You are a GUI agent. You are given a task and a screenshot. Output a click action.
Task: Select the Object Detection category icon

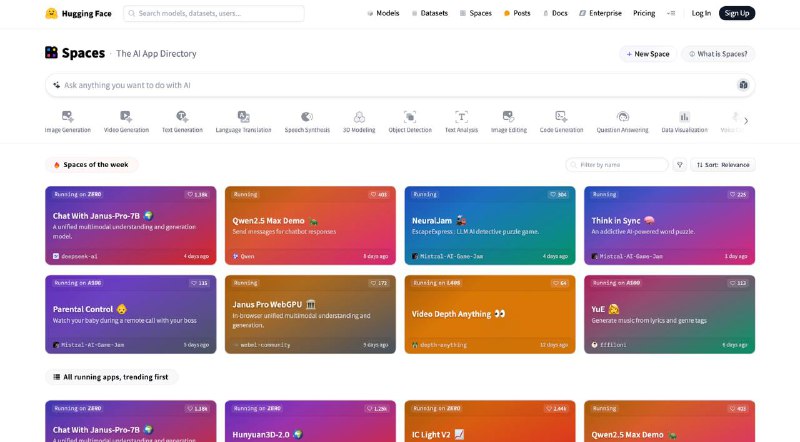[x=410, y=117]
